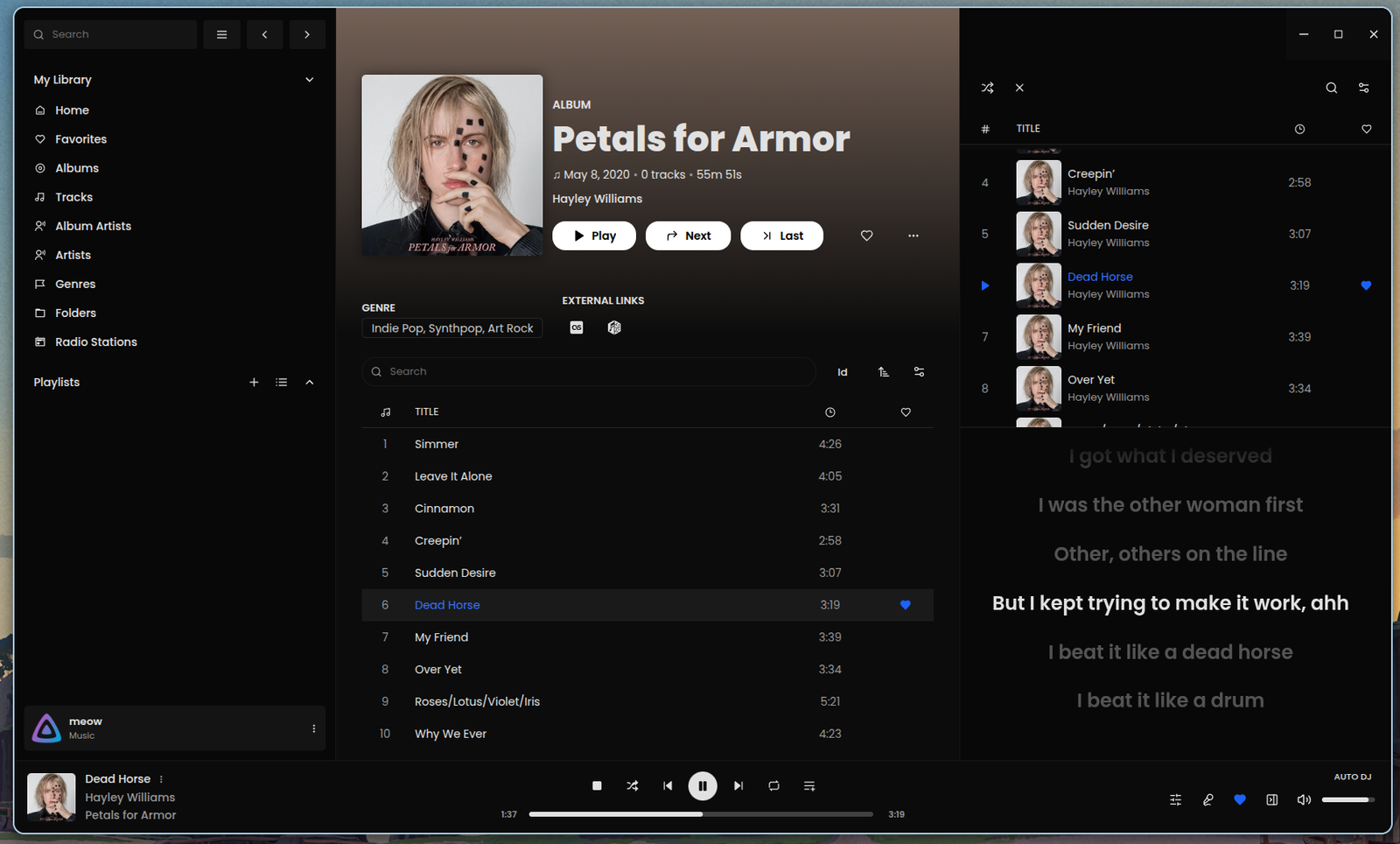This screenshot has height=844, width=1400.
Task: Clear the queue with the X icon
Action: [x=1019, y=88]
